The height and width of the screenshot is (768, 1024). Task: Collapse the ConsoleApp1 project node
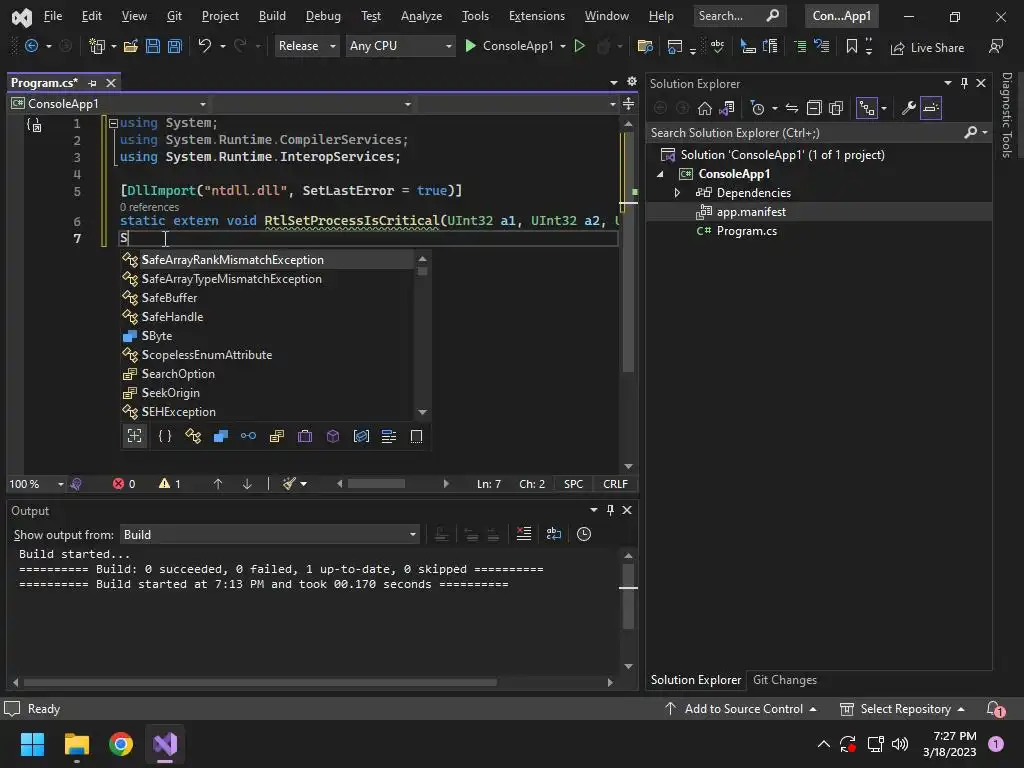(660, 174)
